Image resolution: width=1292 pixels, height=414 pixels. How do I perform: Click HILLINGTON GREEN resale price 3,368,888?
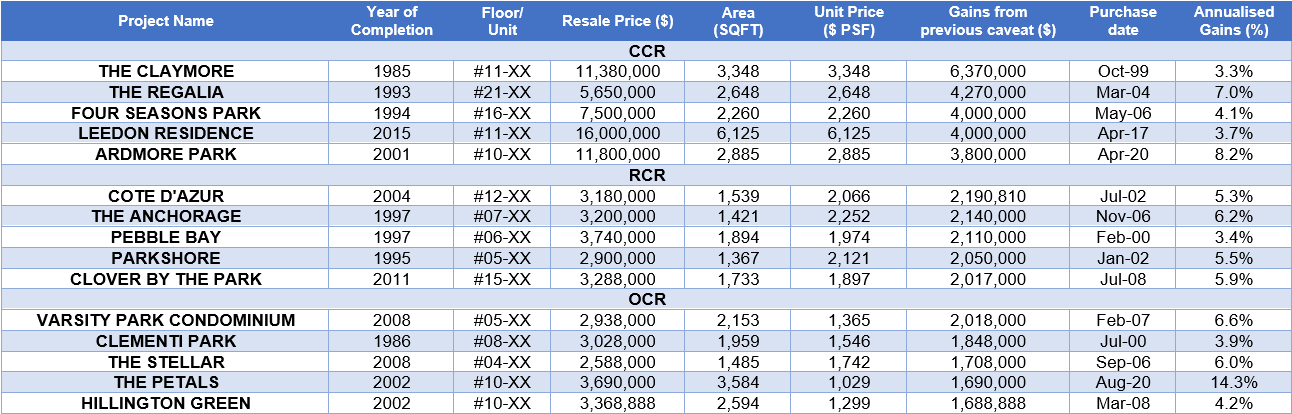tap(617, 403)
